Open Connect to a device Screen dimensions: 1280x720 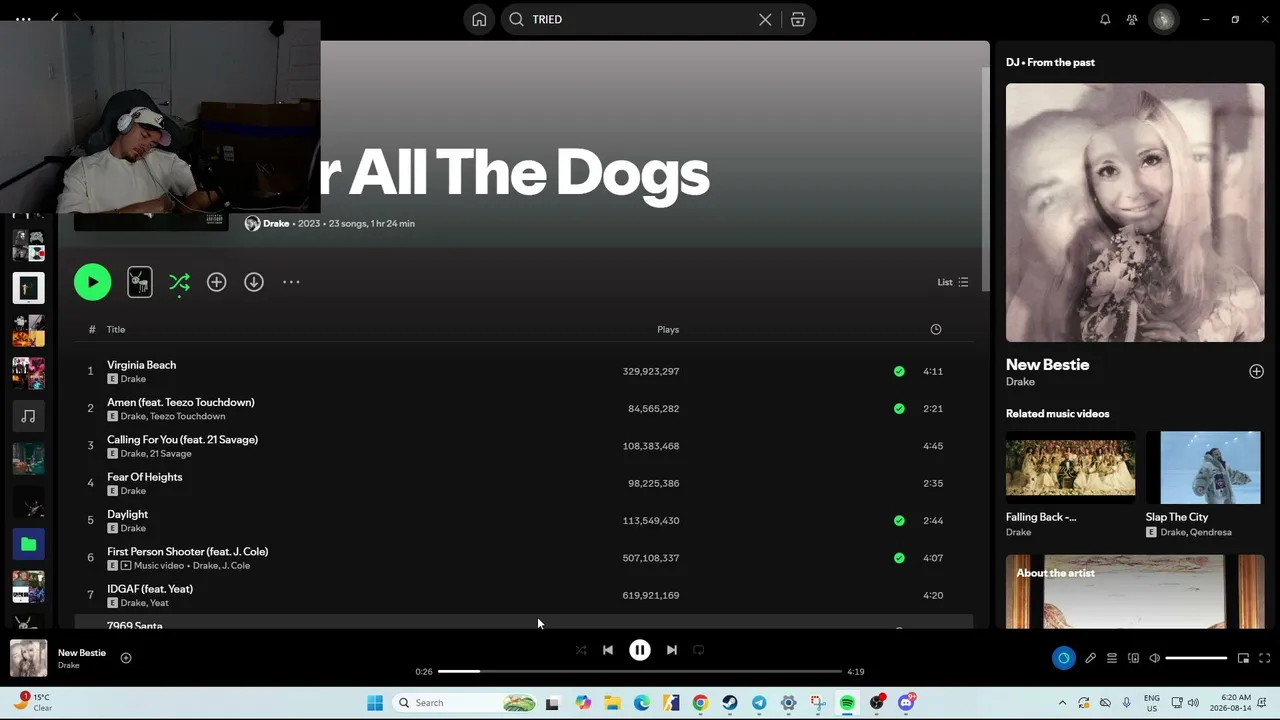(x=1133, y=658)
